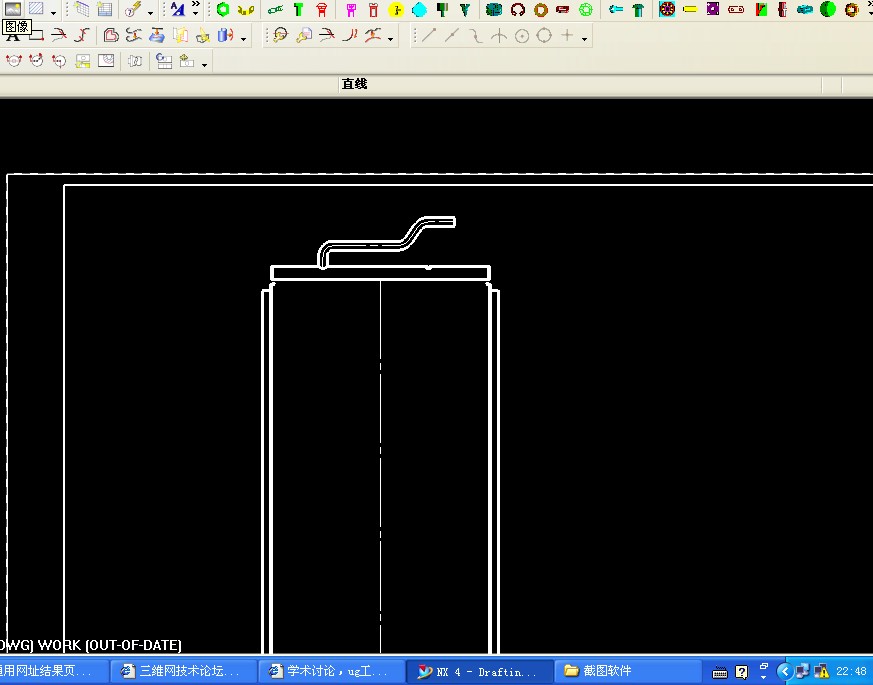
Task: Expand dropdown next to lightning key icon
Action: tap(150, 12)
